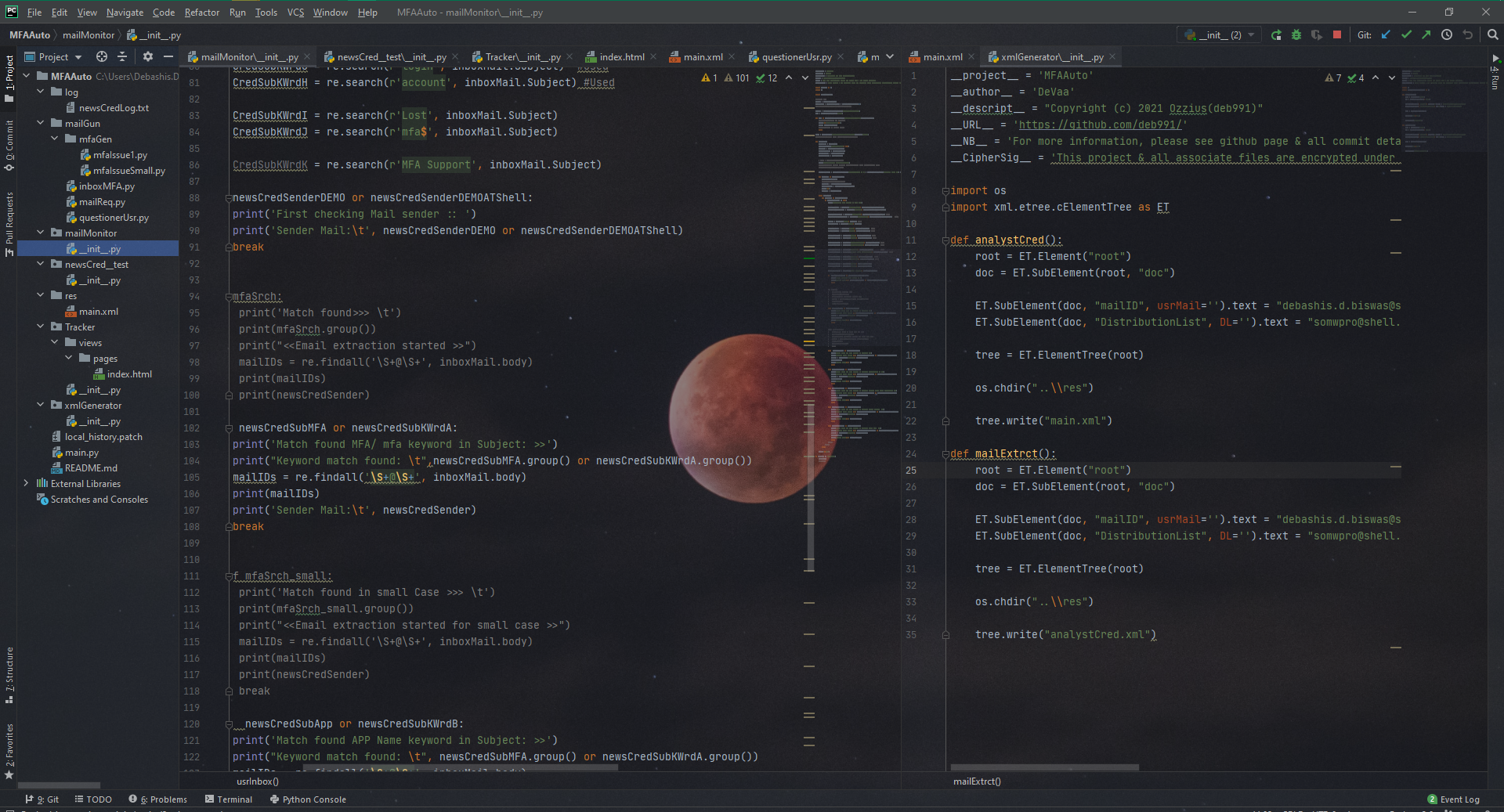
Task: Open the Run tool window strip
Action: click(x=1495, y=71)
